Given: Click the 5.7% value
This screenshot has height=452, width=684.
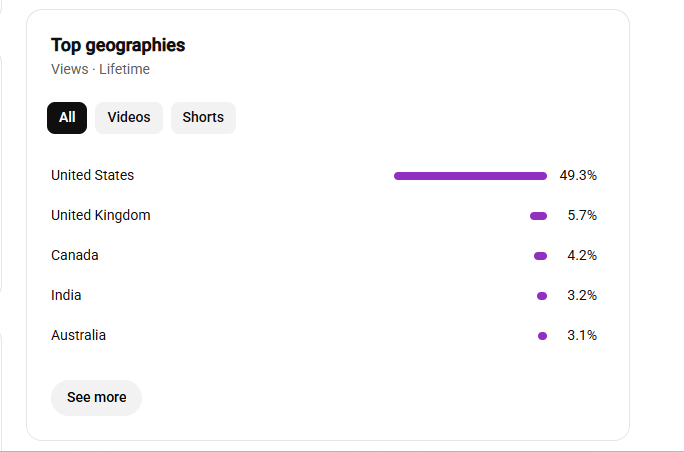Looking at the screenshot, I should [582, 216].
